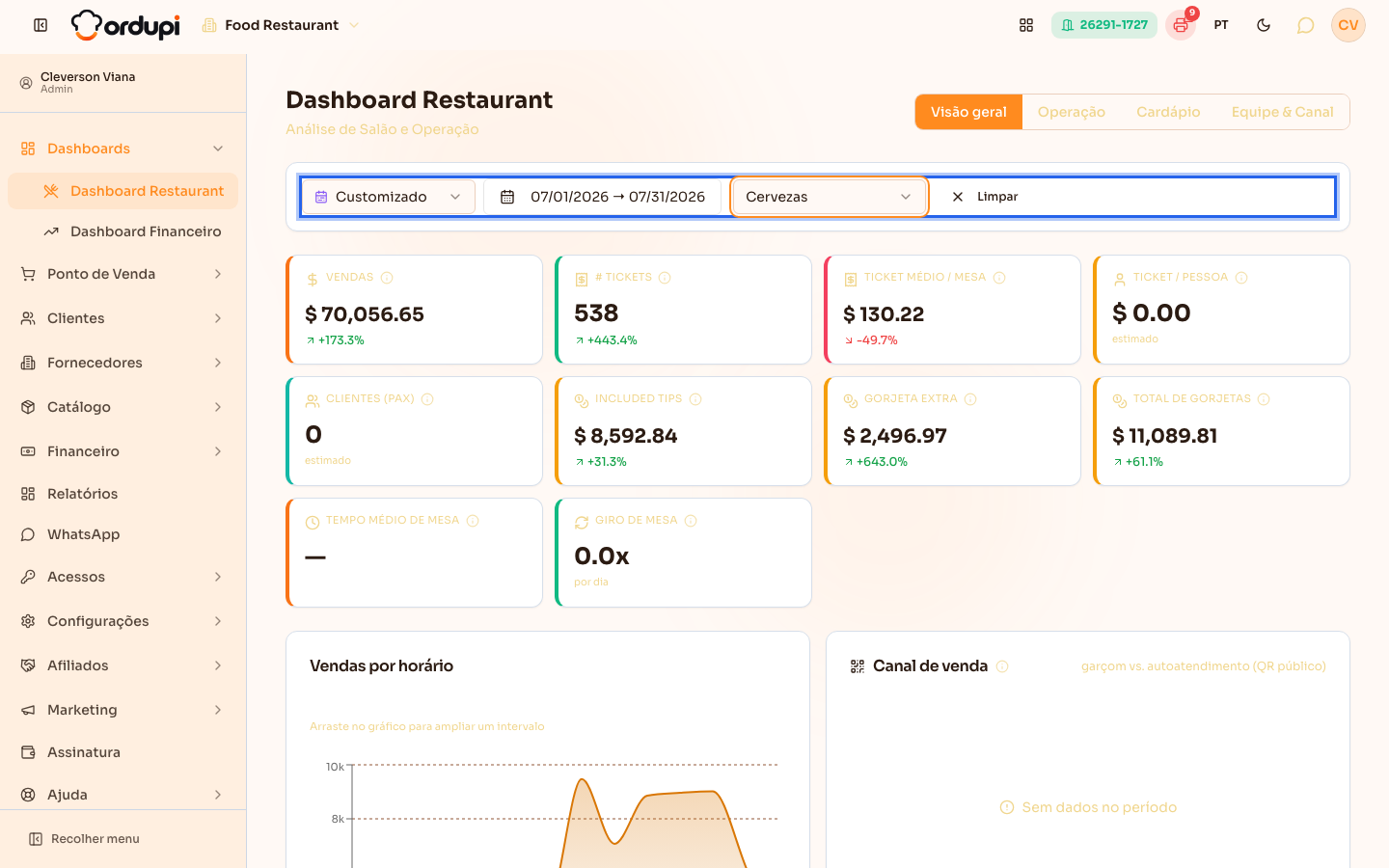This screenshot has height=868, width=1389.
Task: Open the WhatsApp sidebar item
Action: click(123, 534)
